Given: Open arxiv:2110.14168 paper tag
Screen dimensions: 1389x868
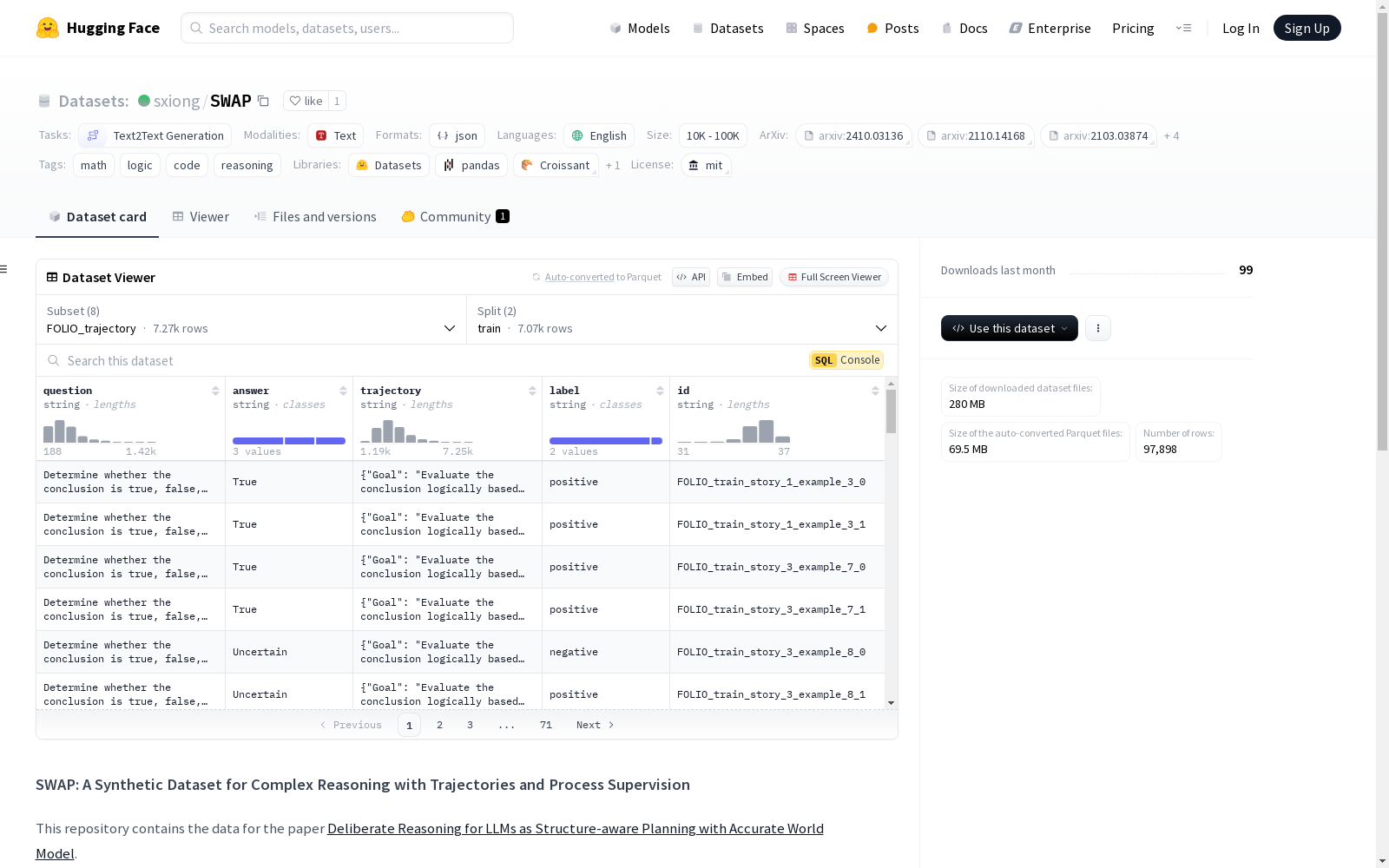Looking at the screenshot, I should coord(976,135).
